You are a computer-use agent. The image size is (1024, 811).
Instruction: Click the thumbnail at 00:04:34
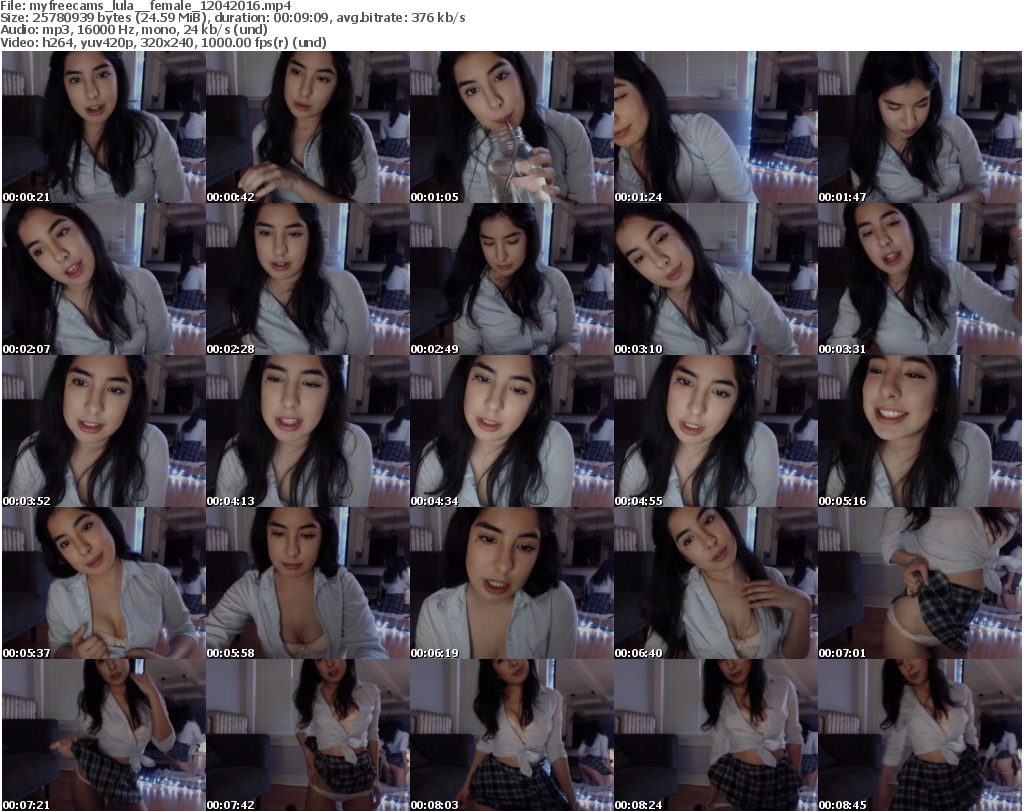pos(511,431)
